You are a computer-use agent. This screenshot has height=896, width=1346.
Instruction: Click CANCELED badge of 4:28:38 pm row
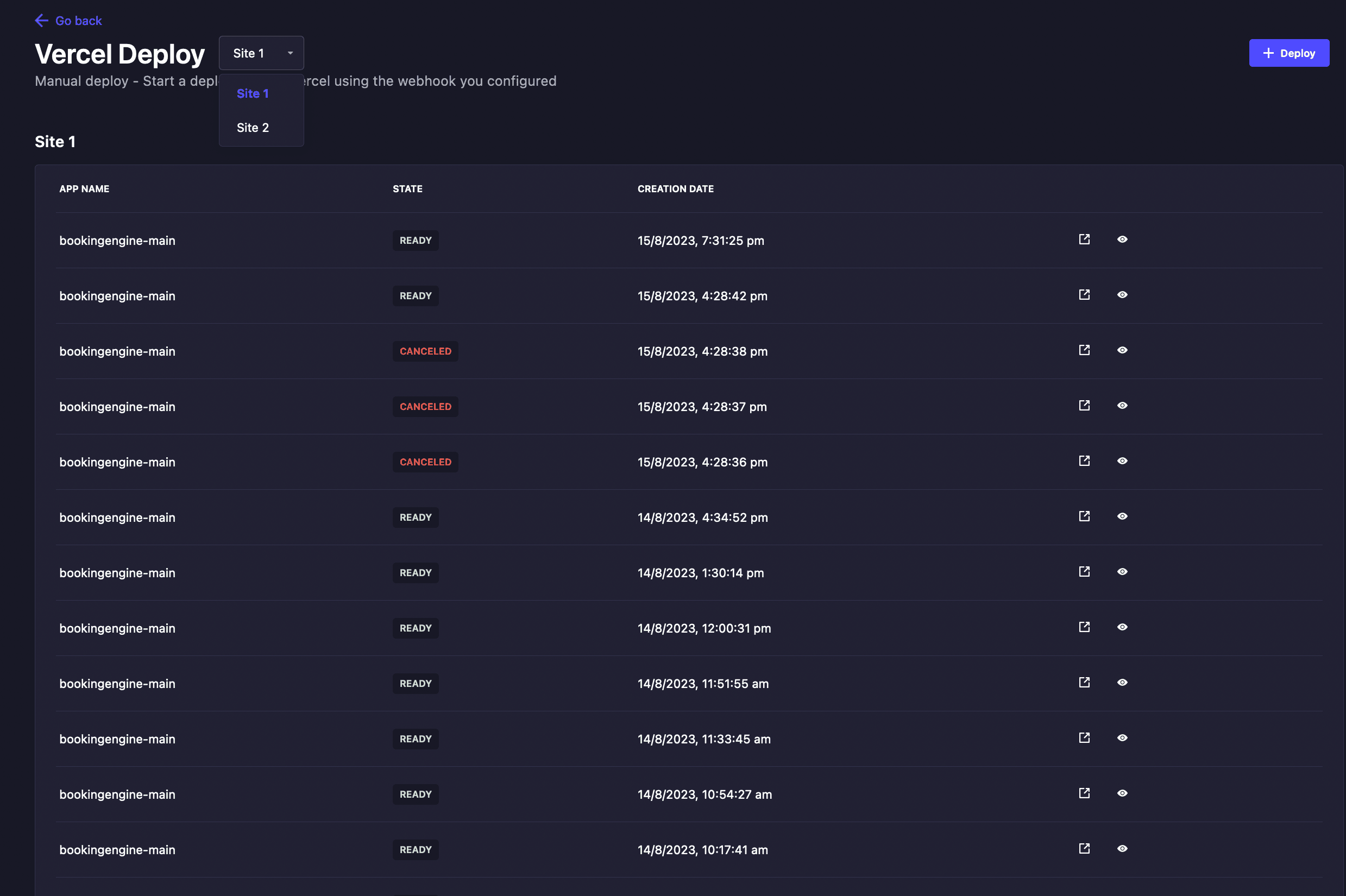click(425, 351)
